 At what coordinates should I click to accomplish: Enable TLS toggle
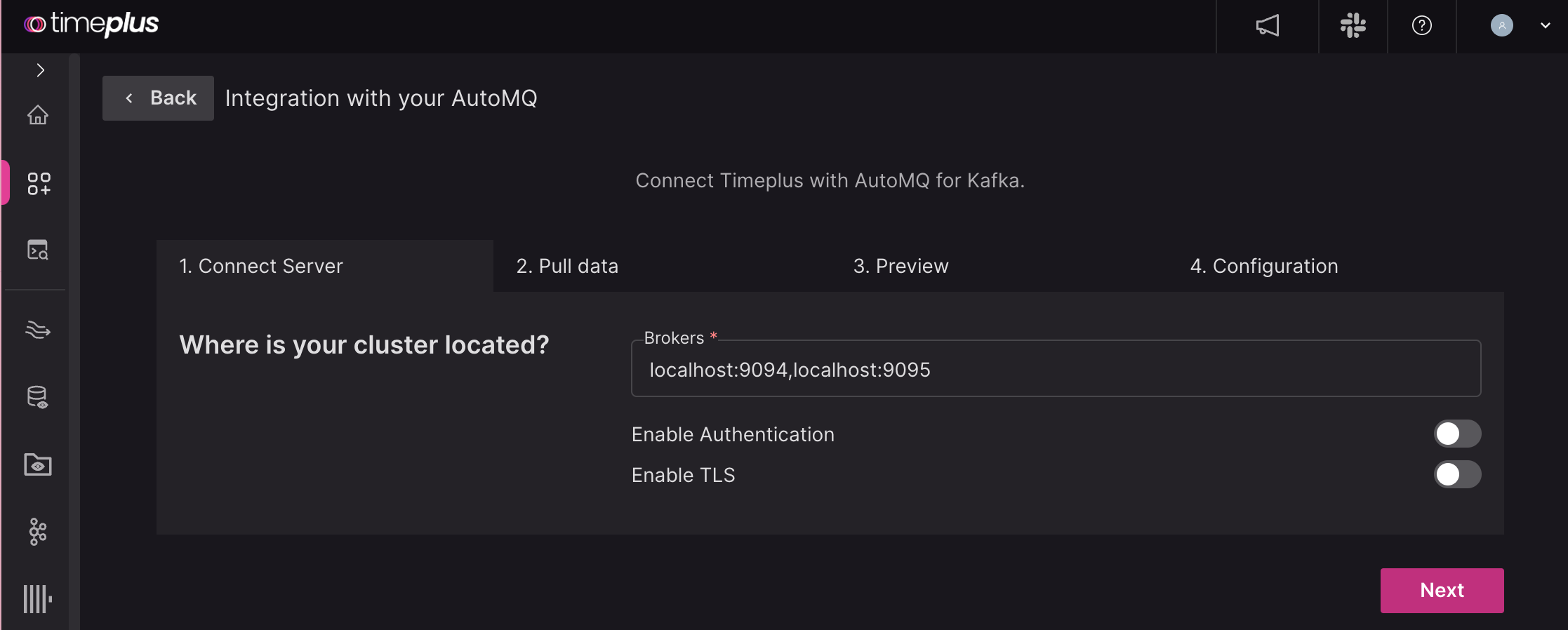[x=1458, y=475]
